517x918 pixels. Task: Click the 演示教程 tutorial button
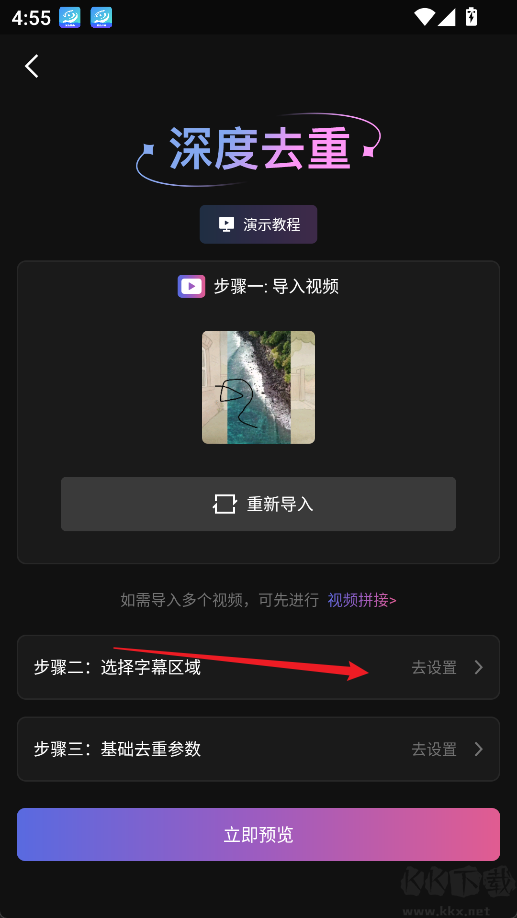coord(258,224)
